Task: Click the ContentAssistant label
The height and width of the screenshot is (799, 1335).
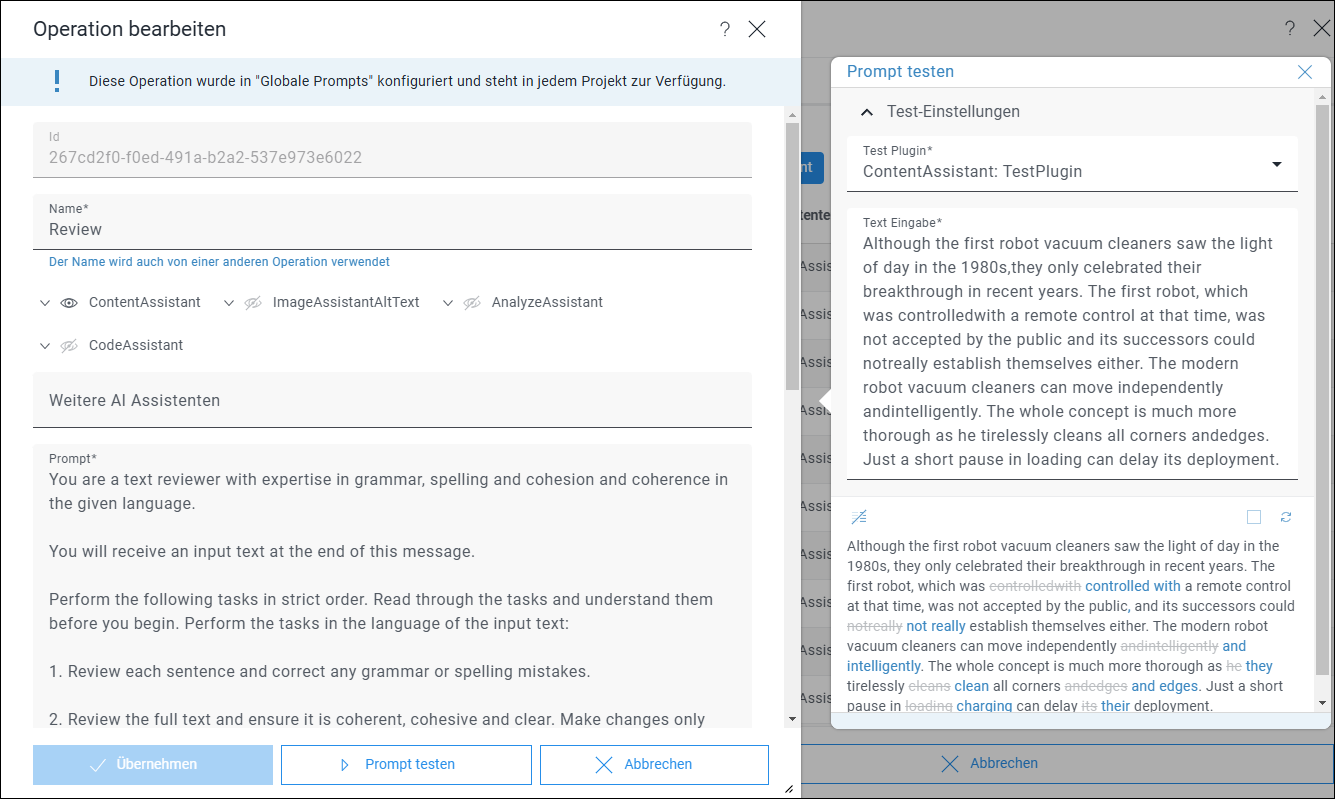Action: click(144, 302)
